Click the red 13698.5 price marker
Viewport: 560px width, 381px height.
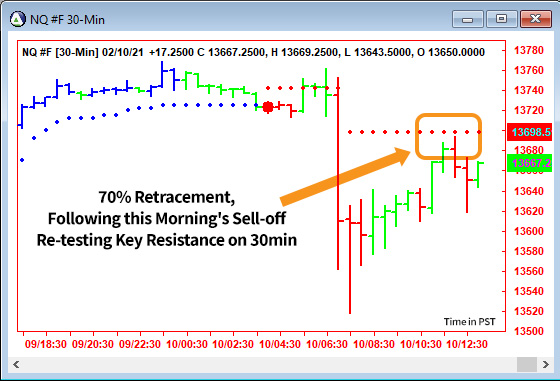tap(530, 132)
